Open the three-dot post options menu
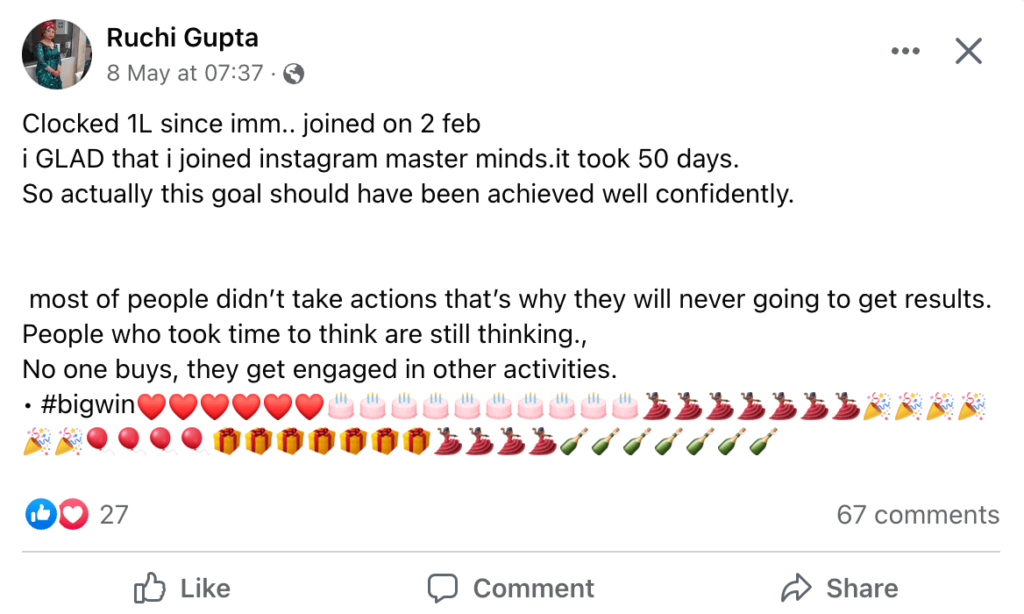Screen dimensions: 1024x614 (x=905, y=51)
